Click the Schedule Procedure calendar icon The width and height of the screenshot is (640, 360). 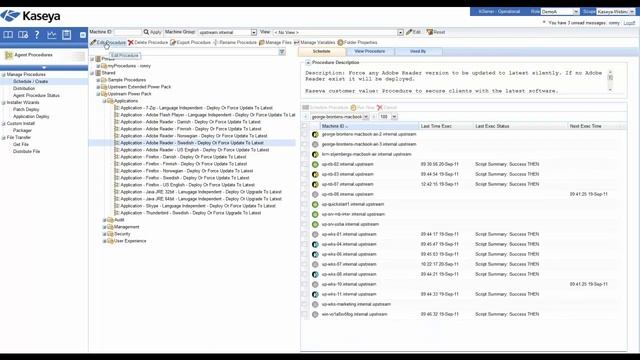(x=305, y=107)
